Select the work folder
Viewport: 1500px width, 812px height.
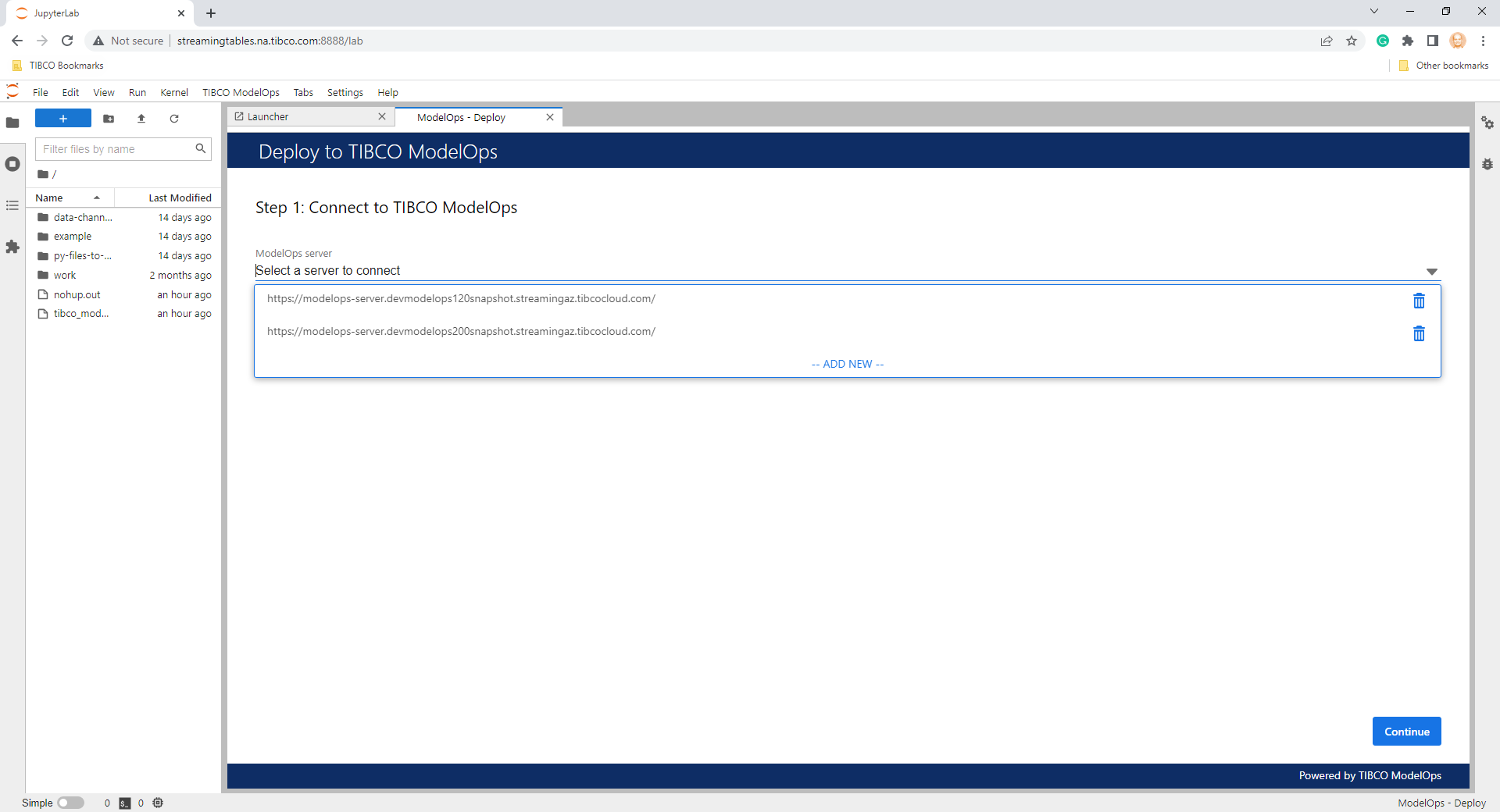pyautogui.click(x=124, y=275)
